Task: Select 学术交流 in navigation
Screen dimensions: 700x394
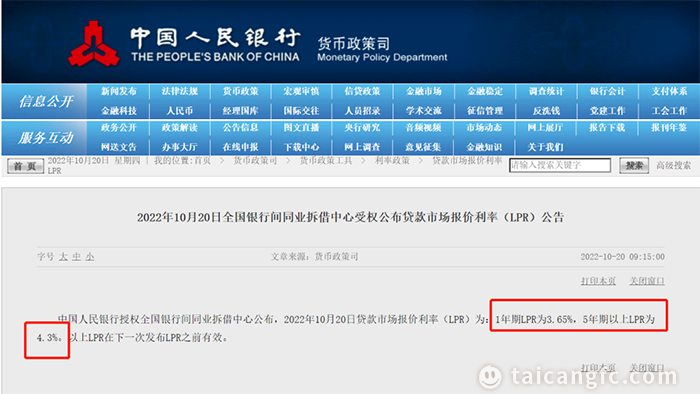Action: click(424, 111)
